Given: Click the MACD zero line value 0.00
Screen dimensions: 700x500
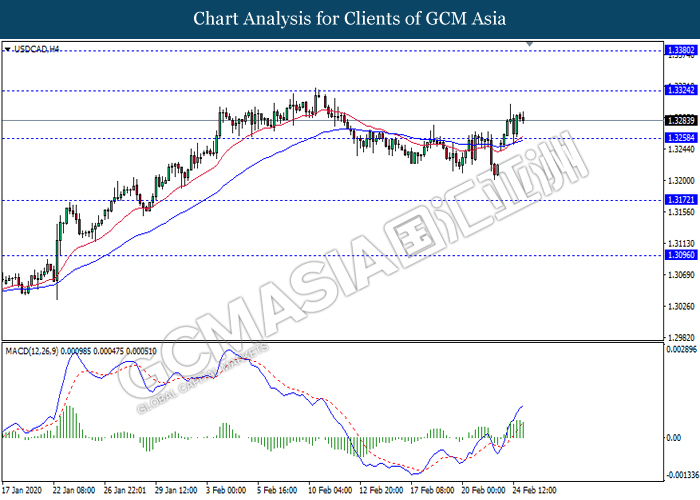Looking at the screenshot, I should click(673, 438).
